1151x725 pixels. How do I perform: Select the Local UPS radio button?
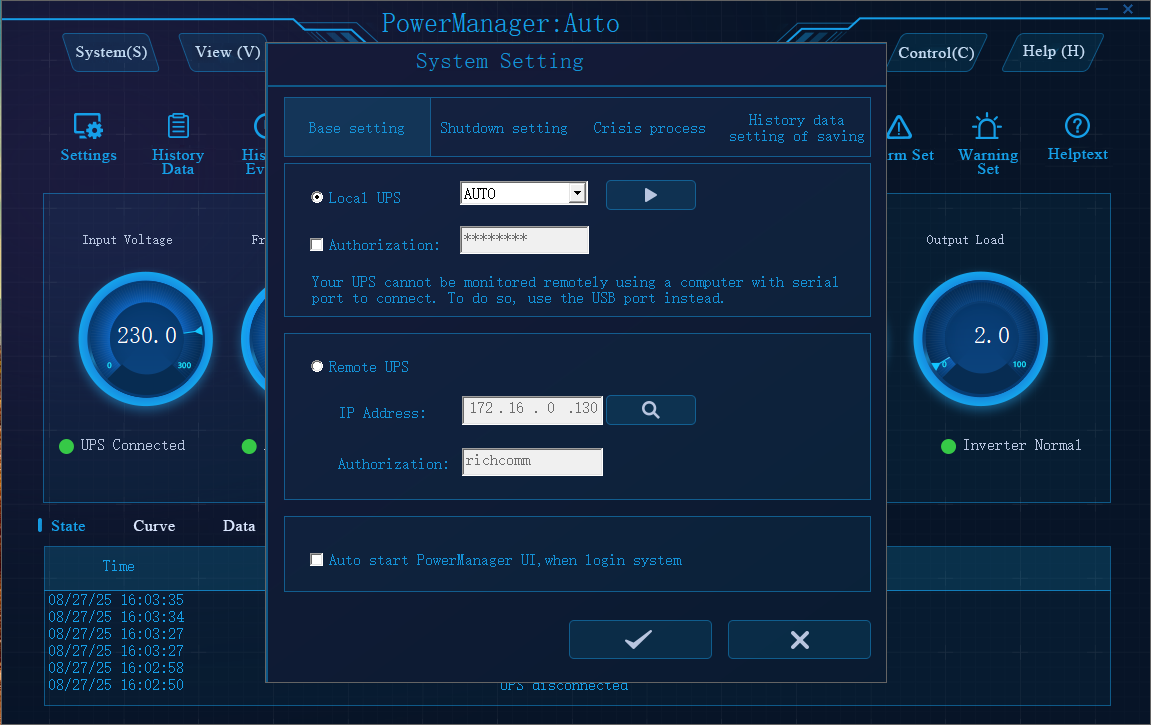point(318,198)
